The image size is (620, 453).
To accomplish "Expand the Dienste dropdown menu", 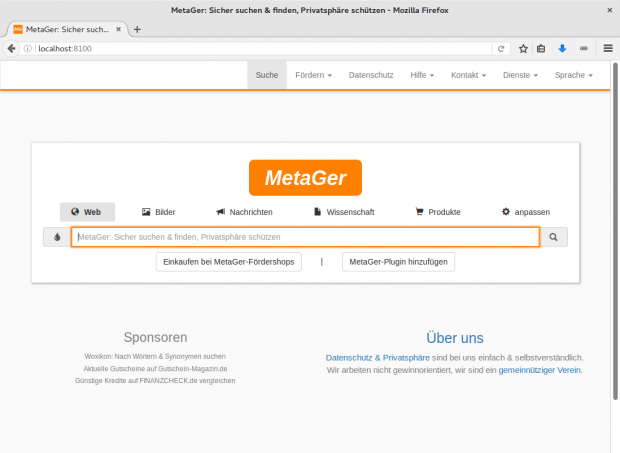I will [520, 75].
